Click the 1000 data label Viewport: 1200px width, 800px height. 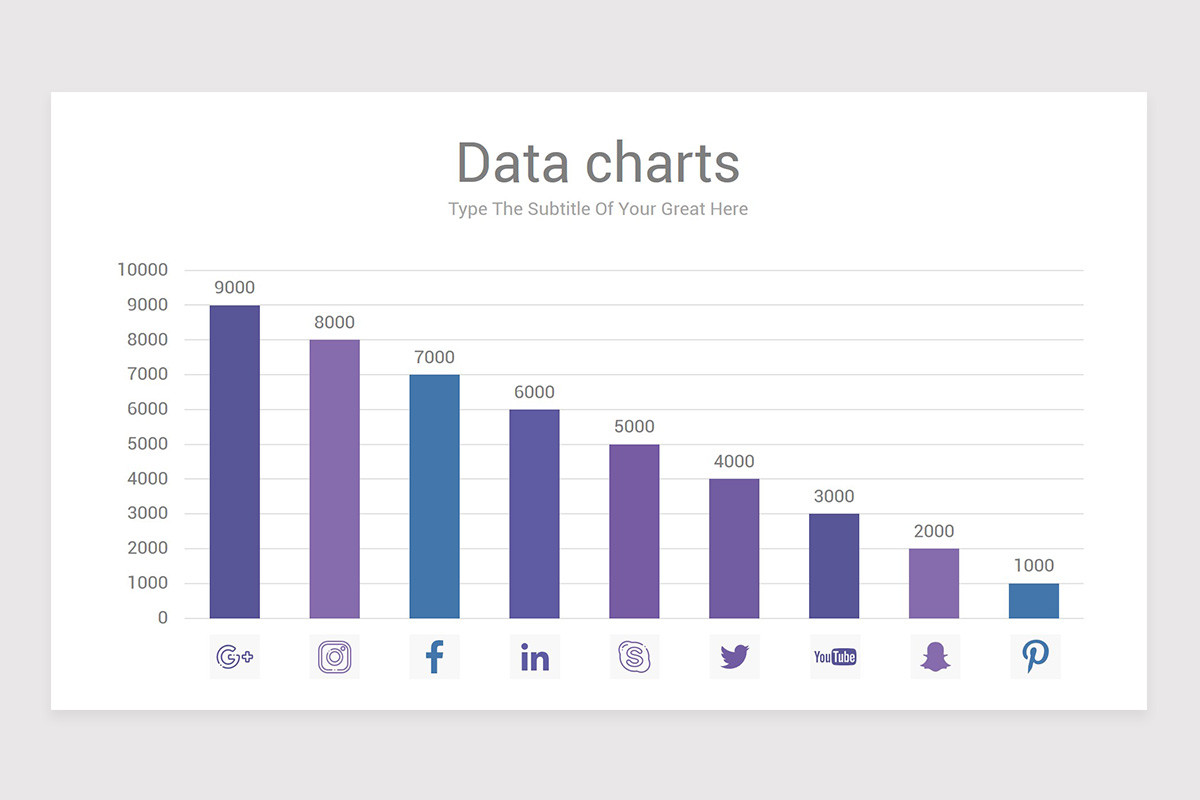click(x=1034, y=566)
